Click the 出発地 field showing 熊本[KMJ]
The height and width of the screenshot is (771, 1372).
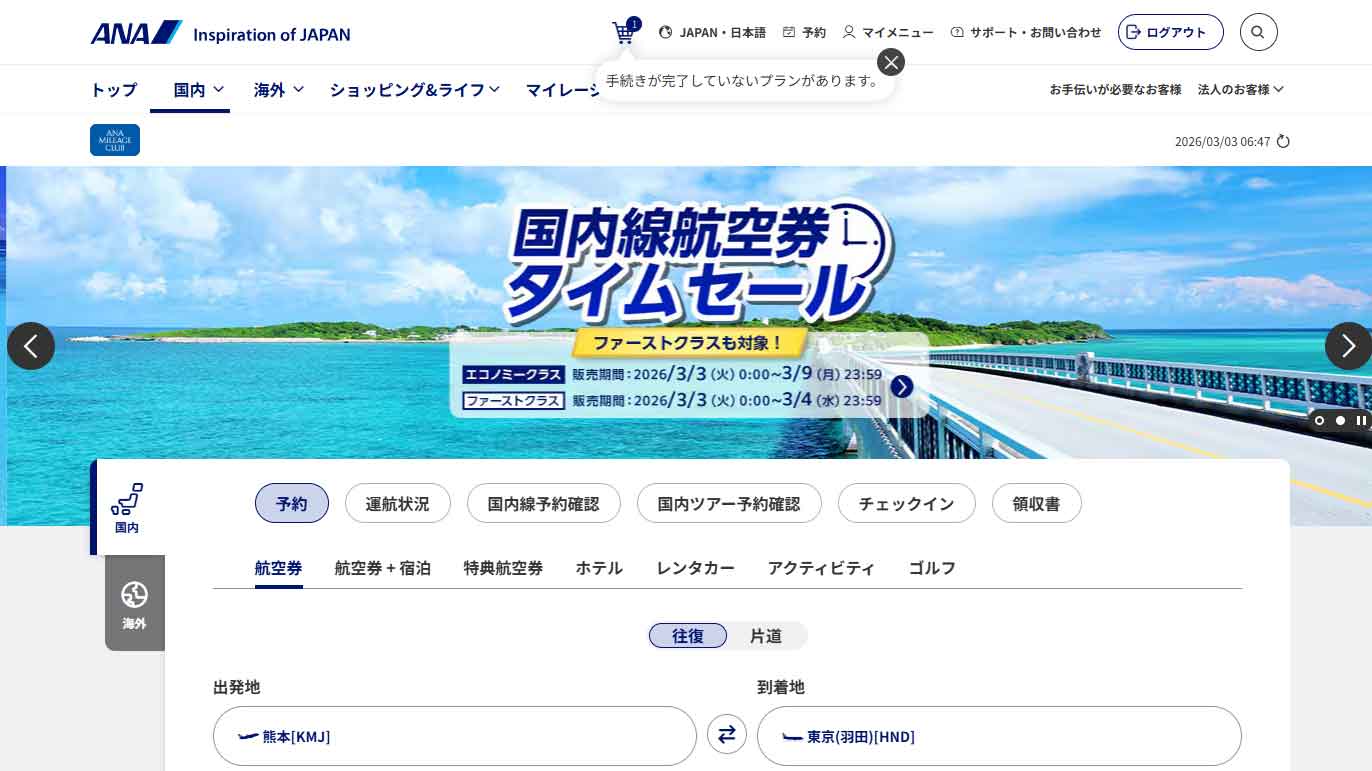tap(455, 736)
